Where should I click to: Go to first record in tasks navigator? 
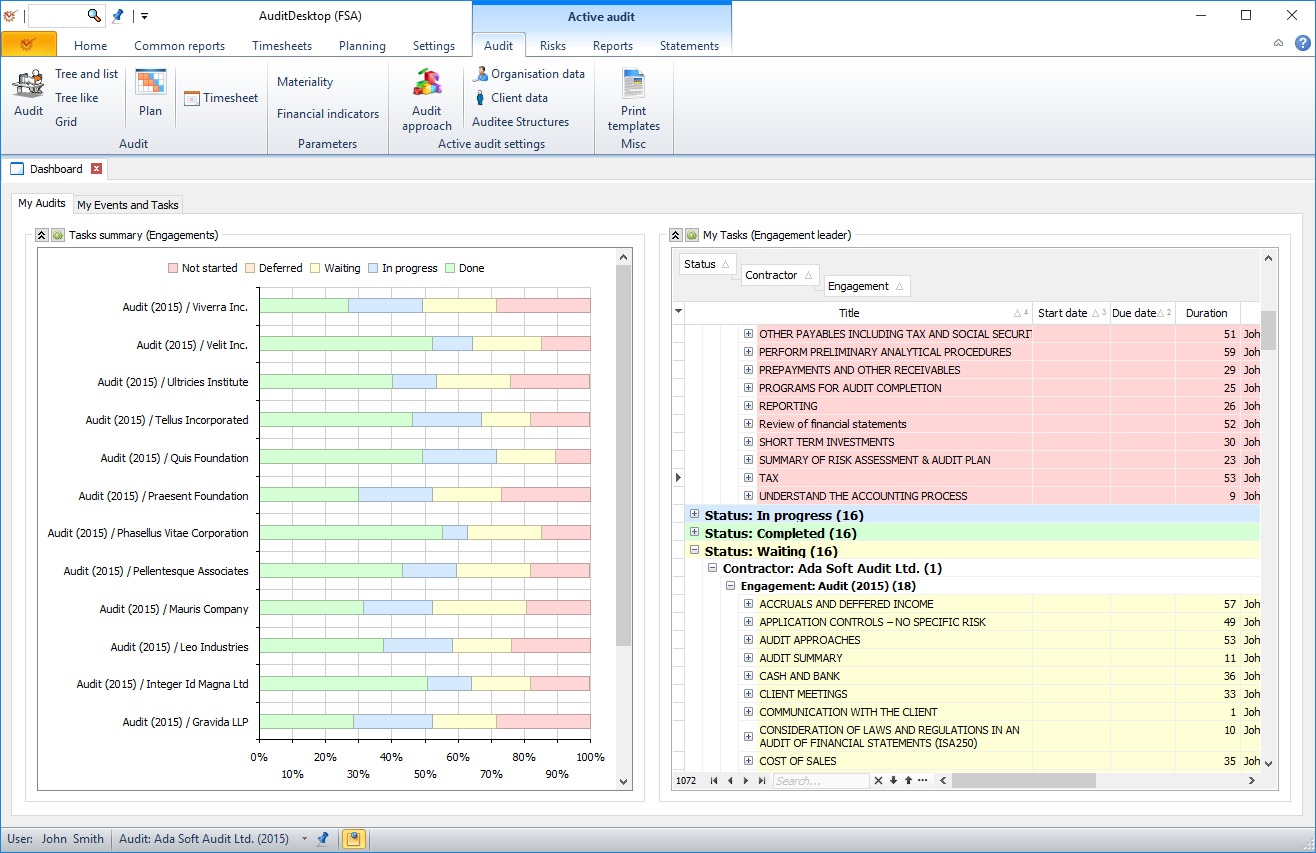[x=714, y=781]
